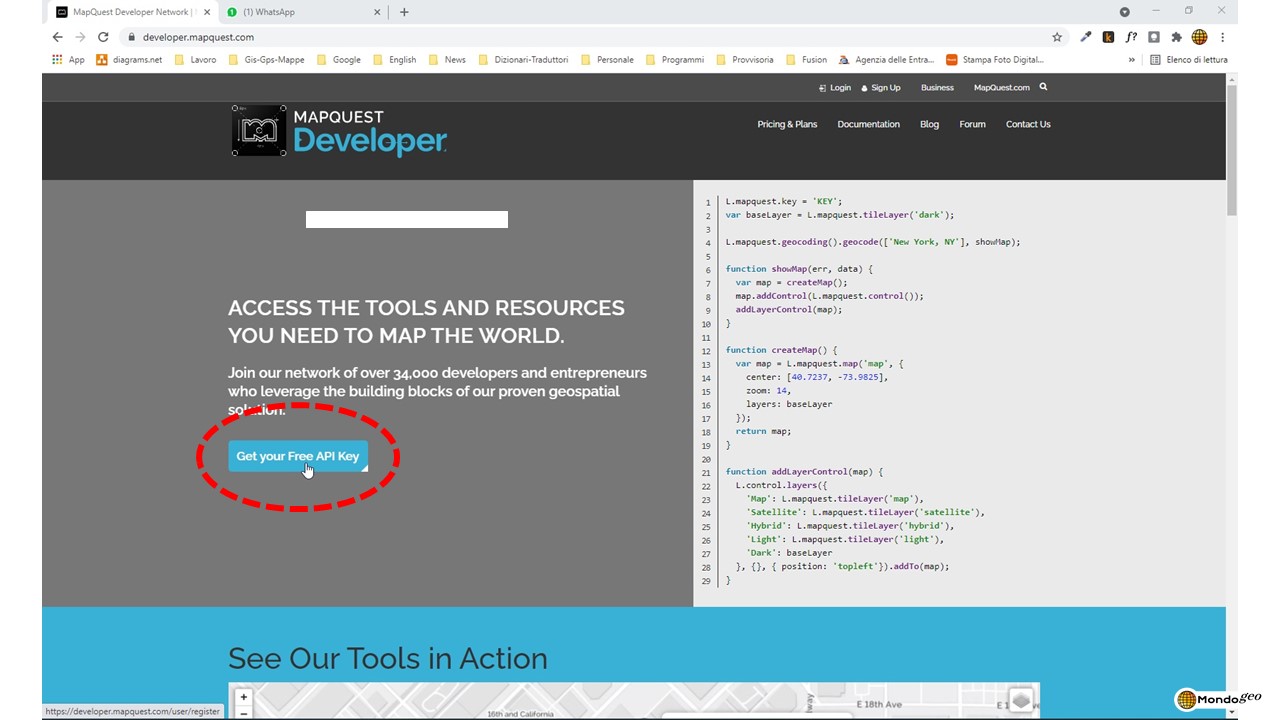Viewport: 1280px width, 720px height.
Task: Close the MapQuest Developer Network tab
Action: (207, 12)
